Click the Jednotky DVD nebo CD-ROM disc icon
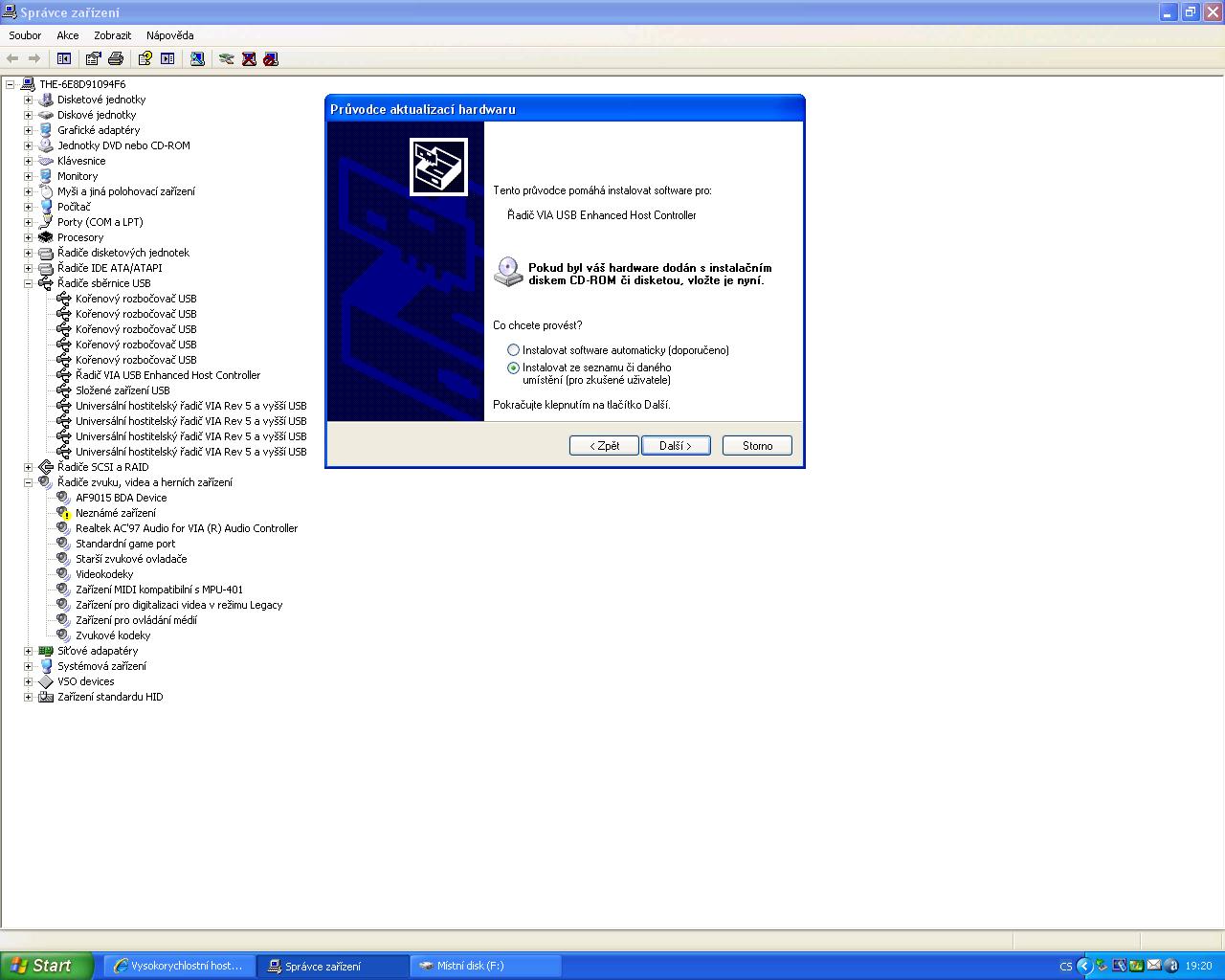The height and width of the screenshot is (980, 1225). (46, 145)
